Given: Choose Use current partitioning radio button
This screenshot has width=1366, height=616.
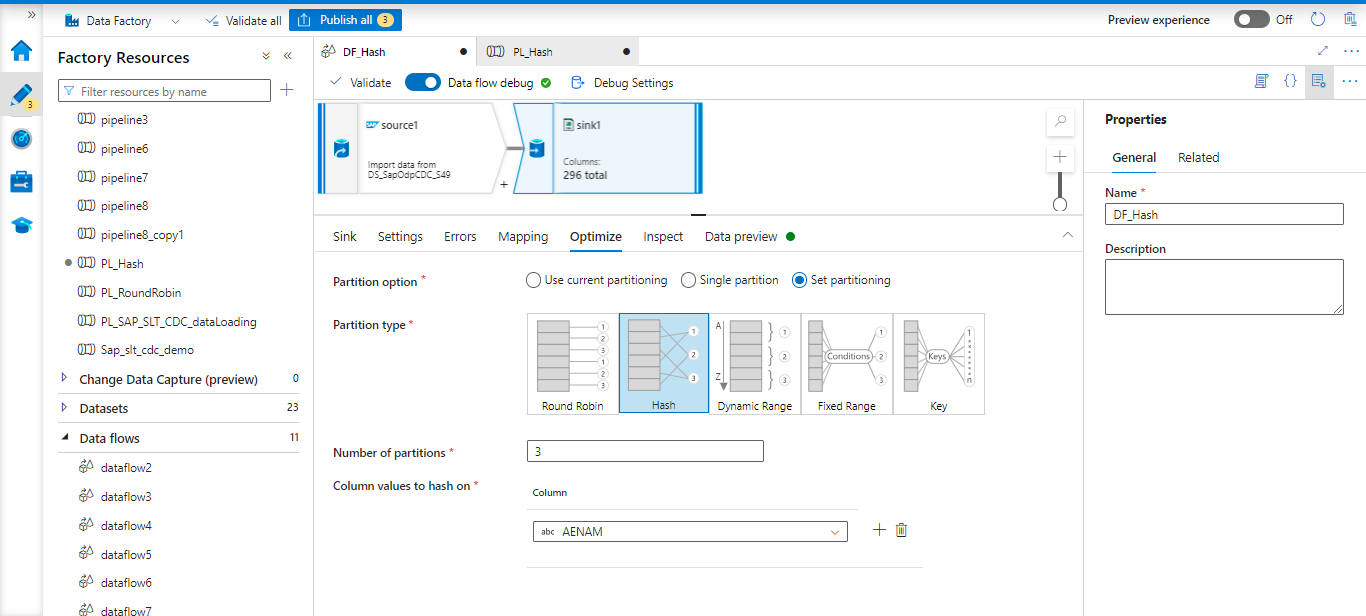Looking at the screenshot, I should (533, 280).
